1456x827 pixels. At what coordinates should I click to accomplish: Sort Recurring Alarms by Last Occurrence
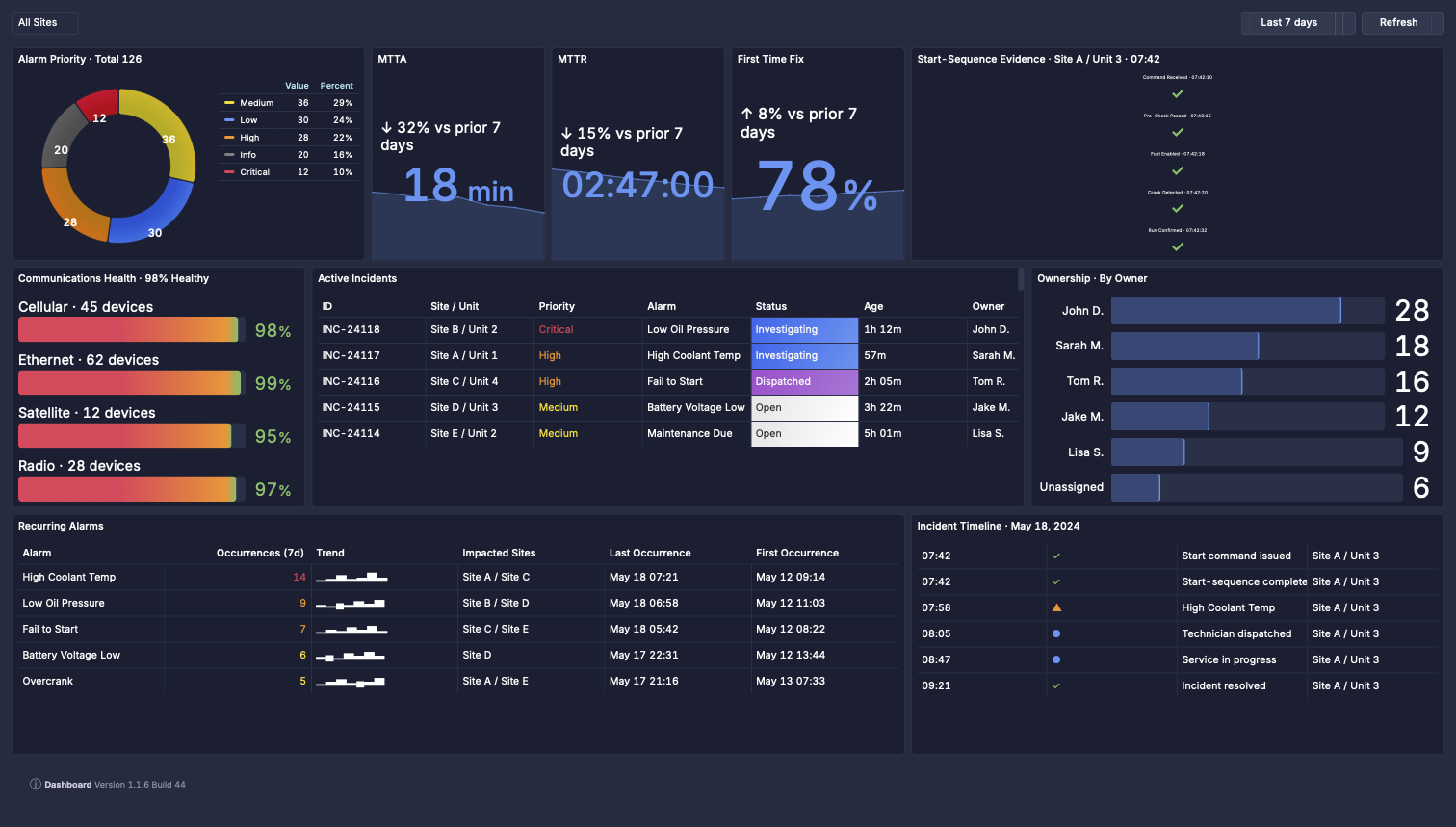(x=650, y=553)
